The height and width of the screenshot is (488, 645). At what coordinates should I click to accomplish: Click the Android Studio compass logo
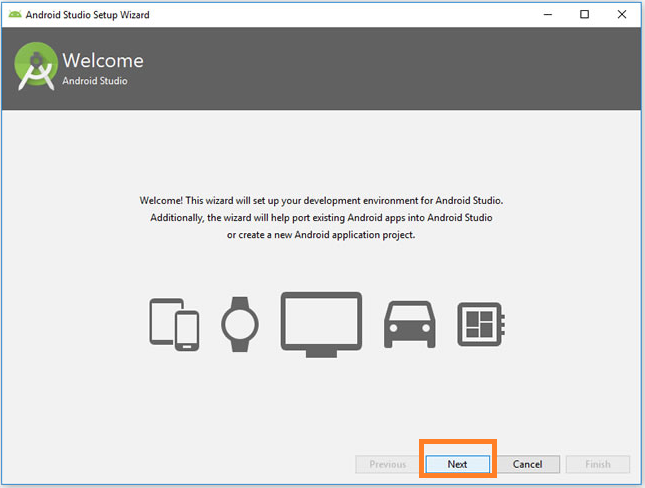[36, 66]
